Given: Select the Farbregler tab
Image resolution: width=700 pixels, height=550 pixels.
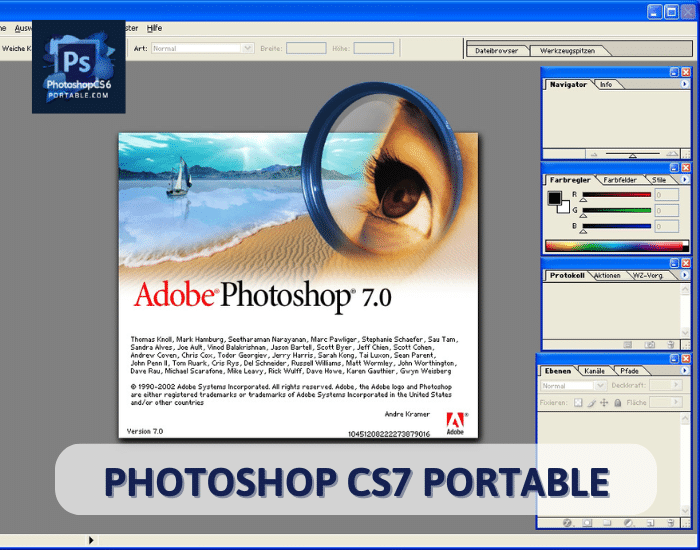Looking at the screenshot, I should point(570,180).
